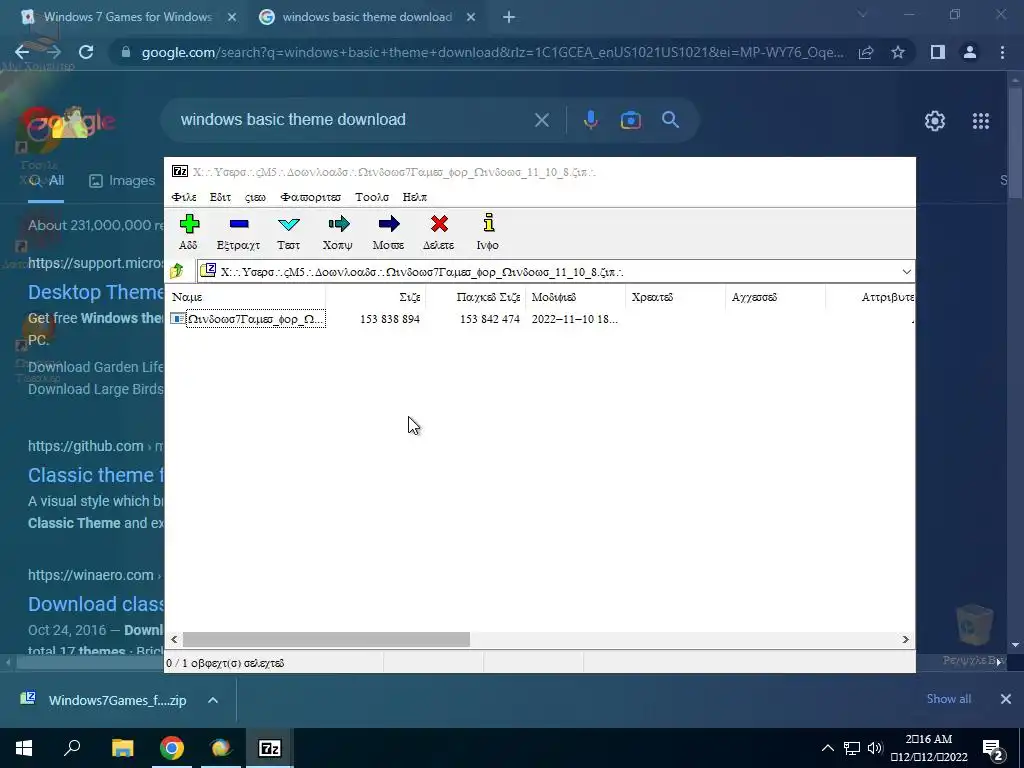Open the Edit menu in 7-Zip
1024x768 pixels.
coord(220,197)
